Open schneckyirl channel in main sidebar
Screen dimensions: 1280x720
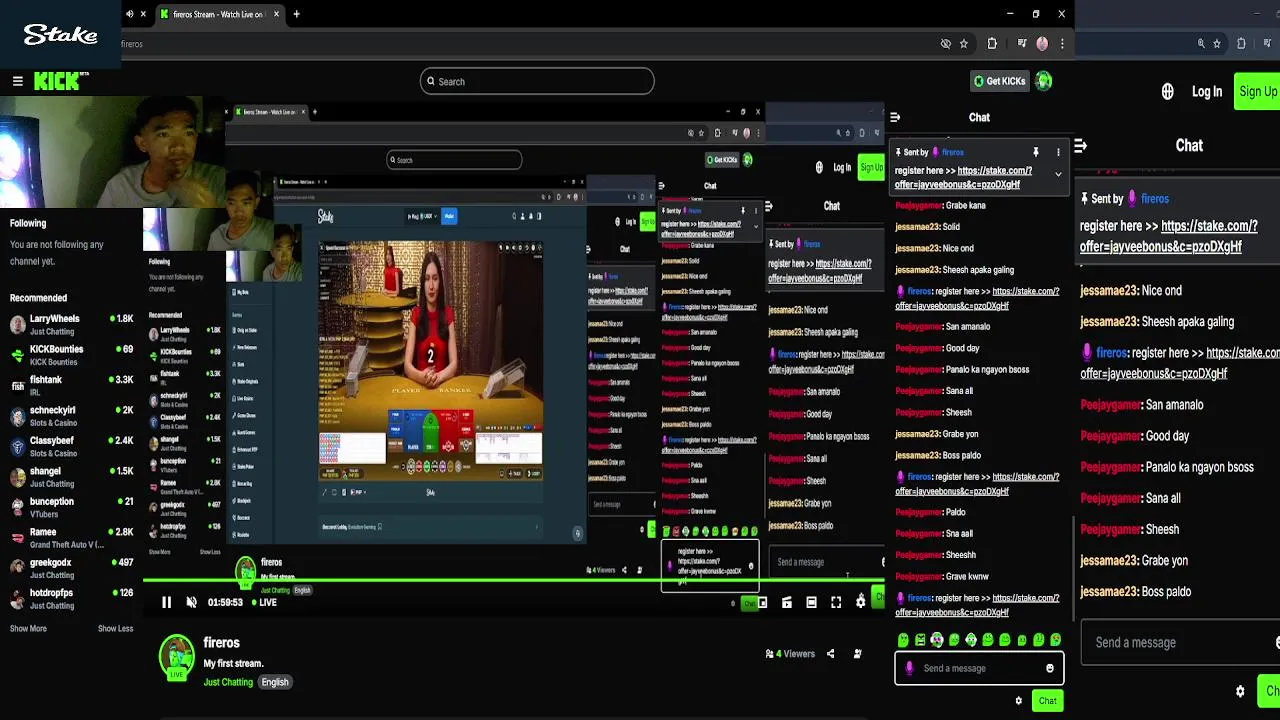tap(71, 416)
